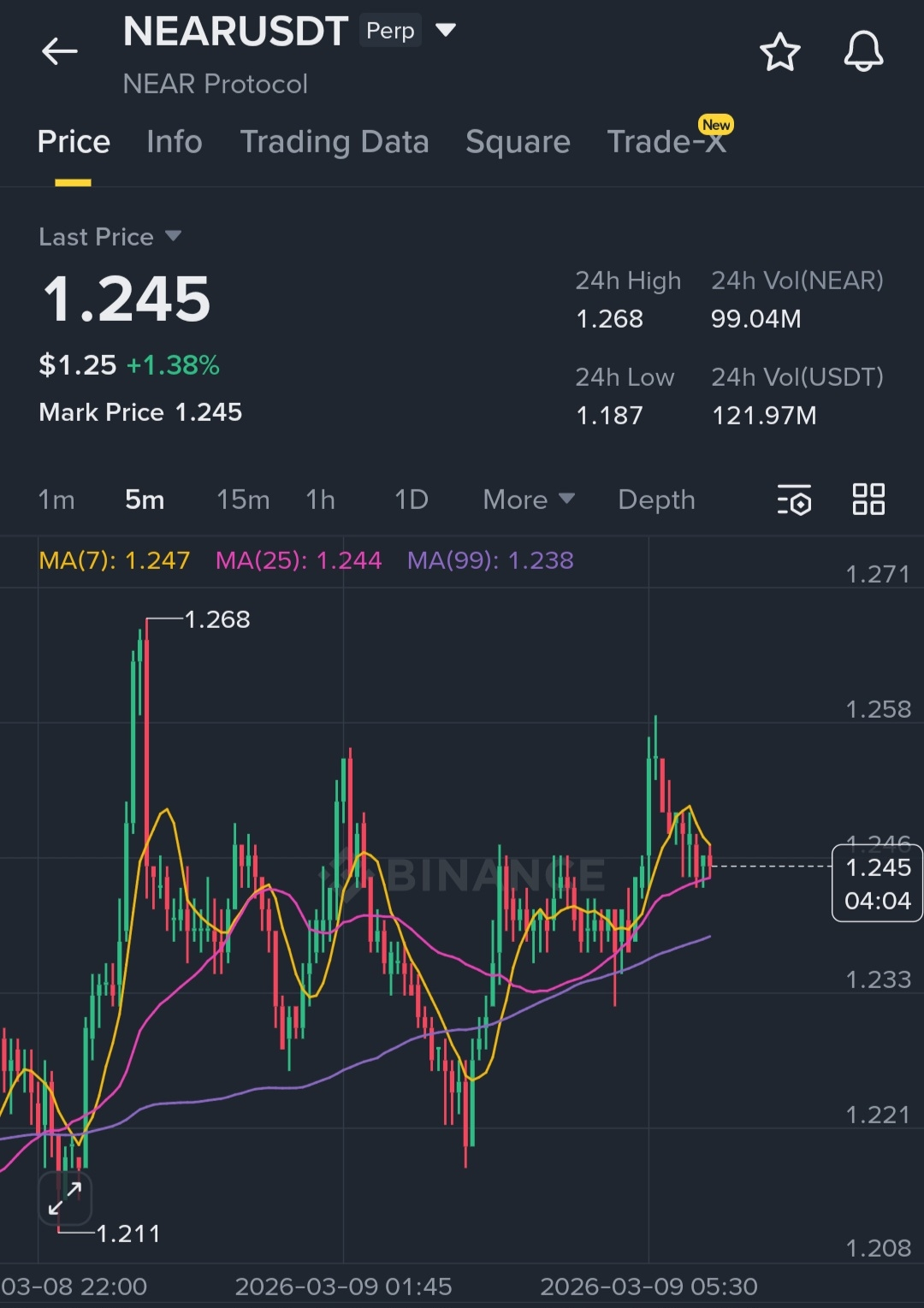Open the Info tab
924x1308 pixels.
click(175, 142)
